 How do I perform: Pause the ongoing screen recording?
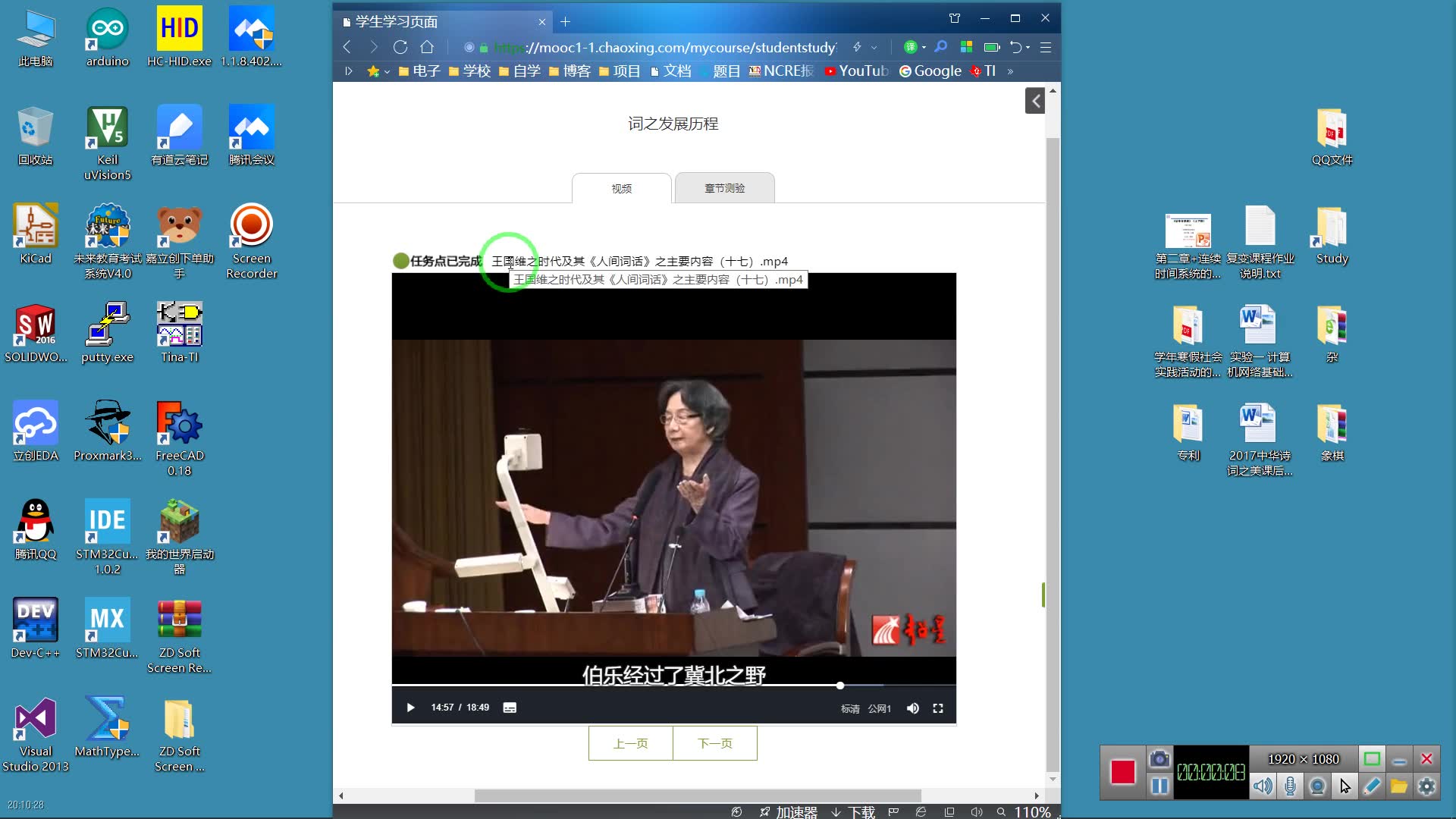1159,786
